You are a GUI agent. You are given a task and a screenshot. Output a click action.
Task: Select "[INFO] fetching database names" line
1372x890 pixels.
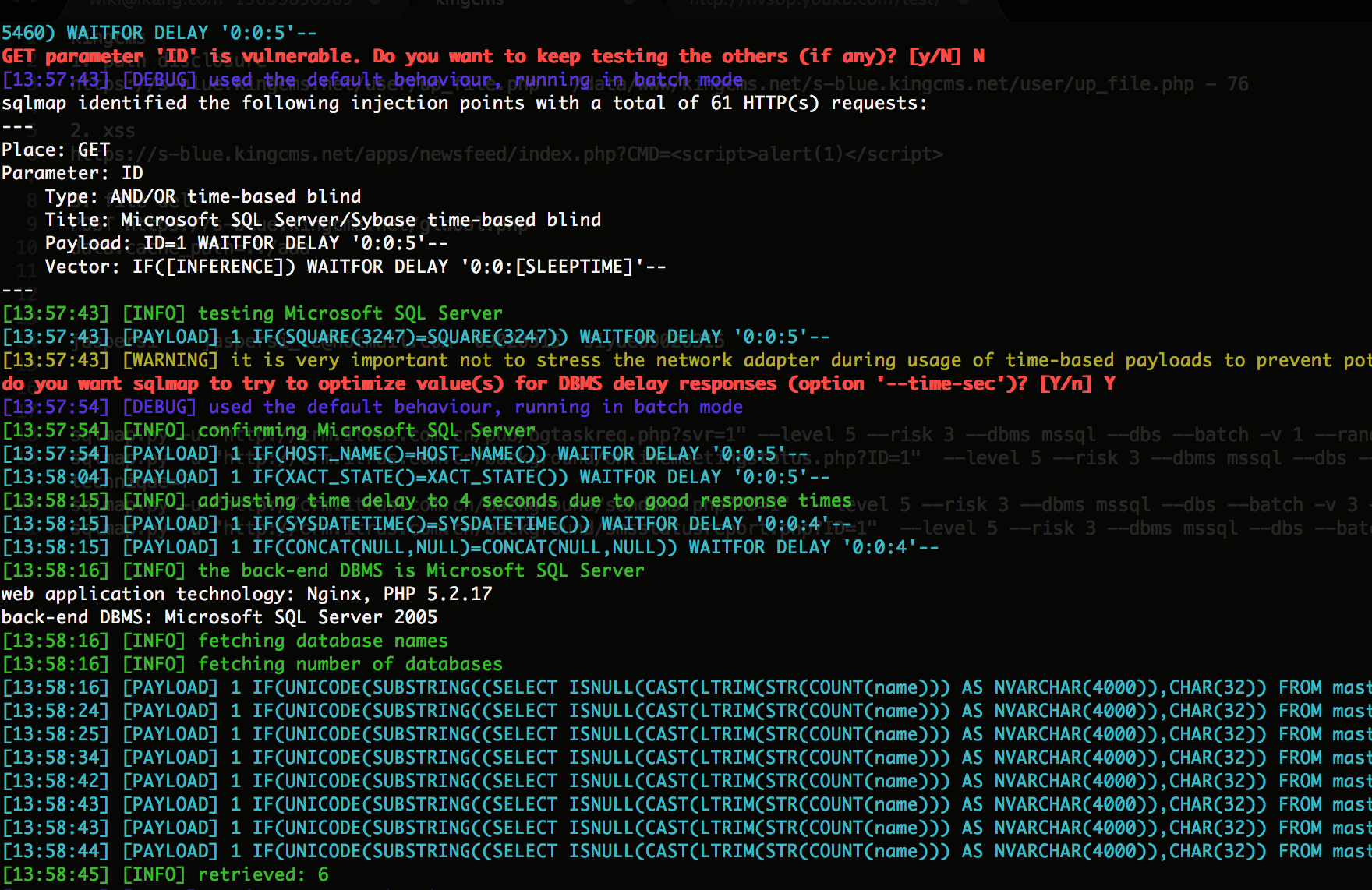tap(225, 641)
